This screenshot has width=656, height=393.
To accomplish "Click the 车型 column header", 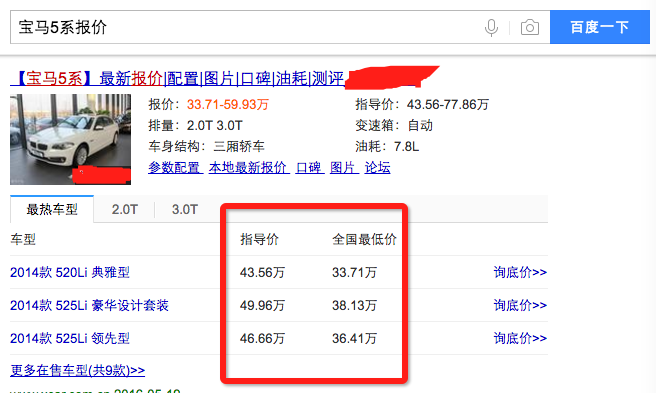I will tap(23, 239).
